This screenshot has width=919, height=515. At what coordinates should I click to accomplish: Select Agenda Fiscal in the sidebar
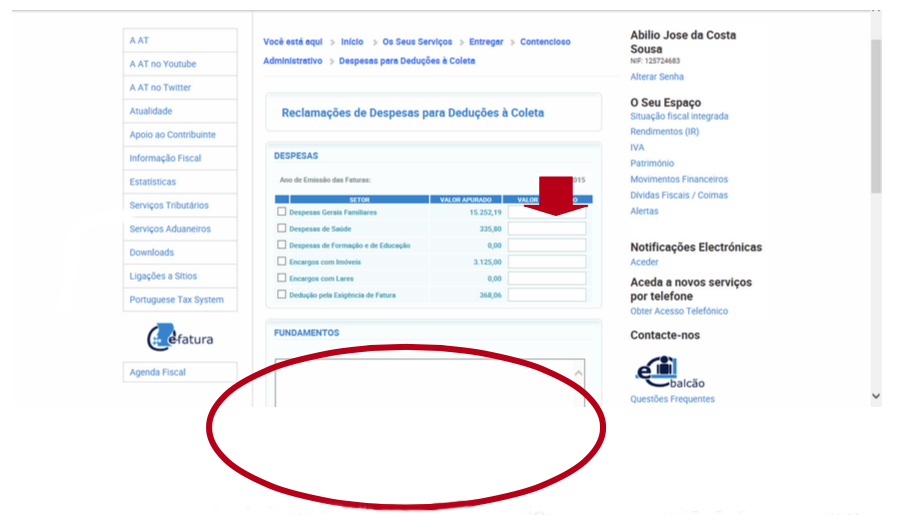point(157,372)
